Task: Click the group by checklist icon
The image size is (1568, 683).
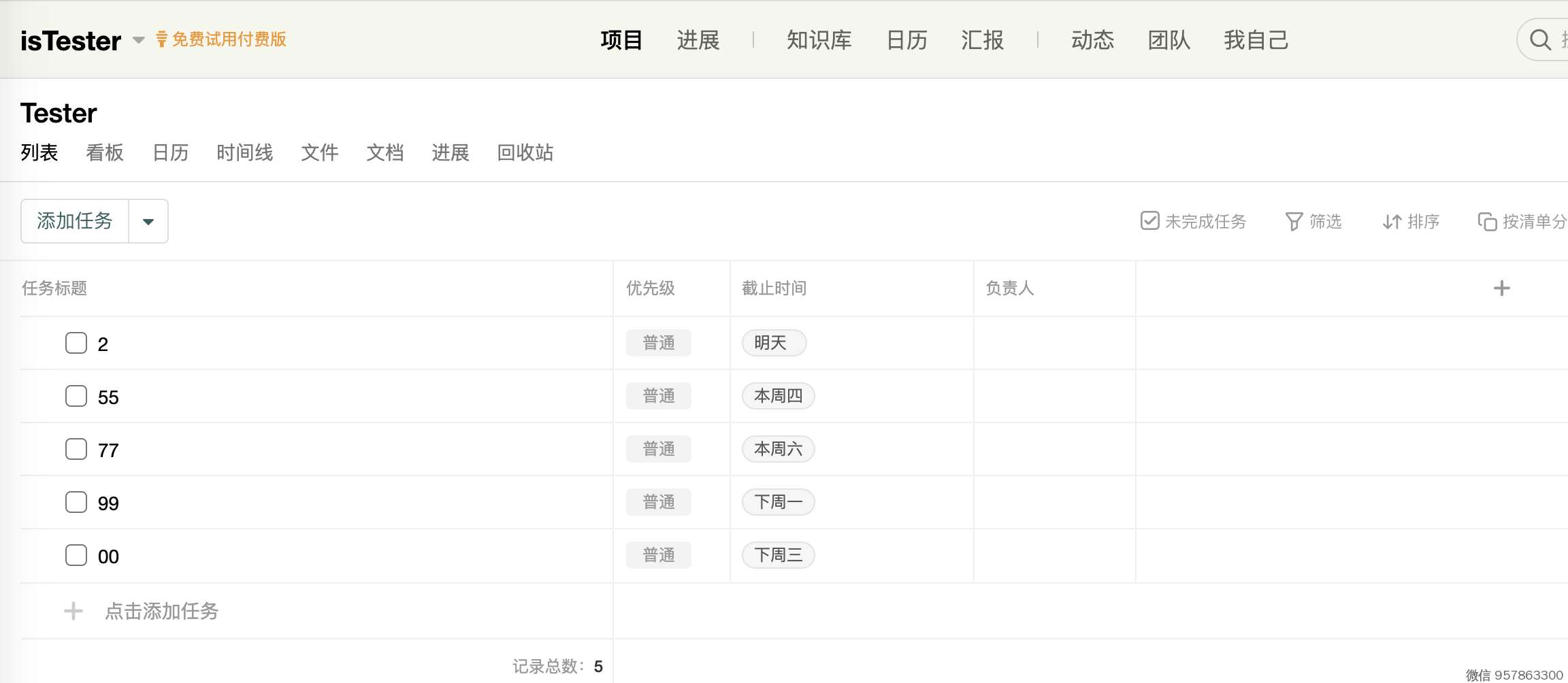Action: pyautogui.click(x=1487, y=222)
